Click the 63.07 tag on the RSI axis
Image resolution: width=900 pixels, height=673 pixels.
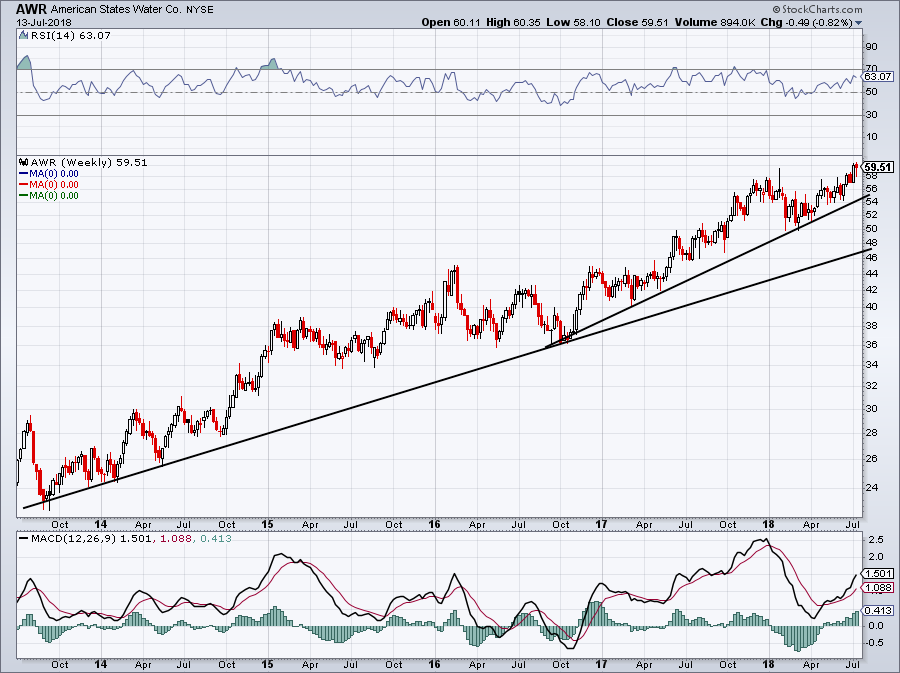(878, 76)
